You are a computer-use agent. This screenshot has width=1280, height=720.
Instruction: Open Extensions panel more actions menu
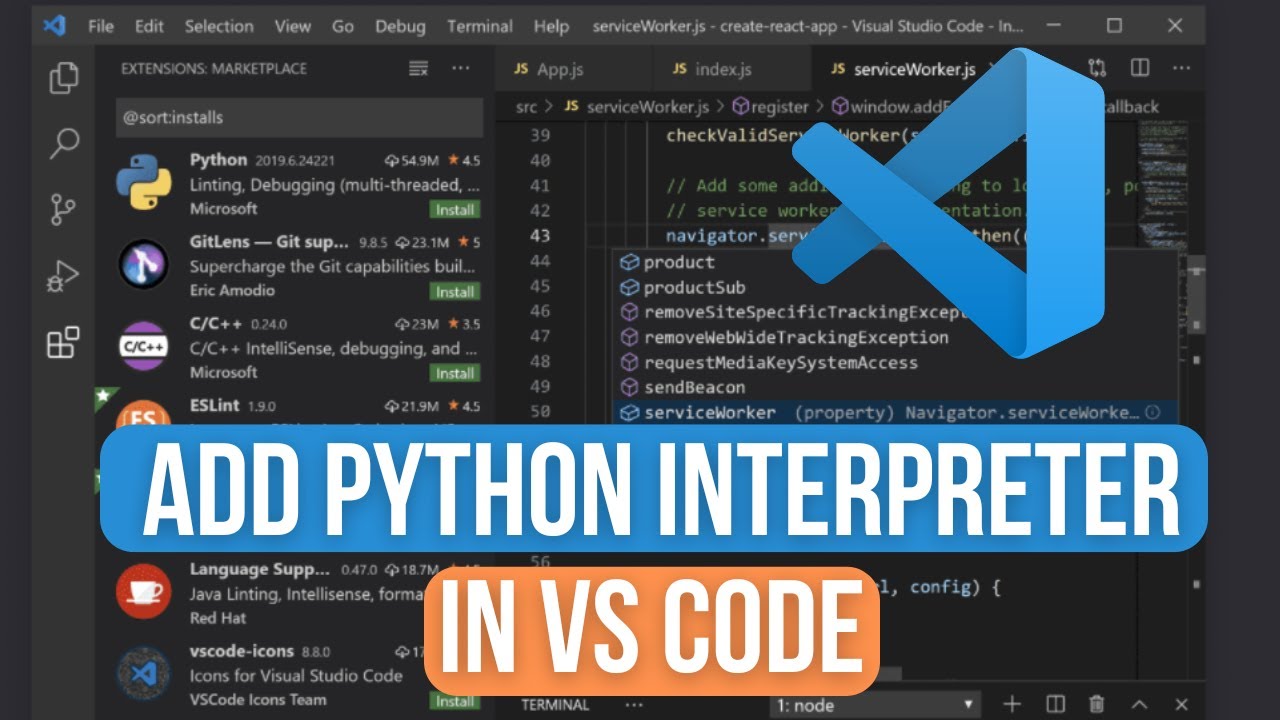pyautogui.click(x=460, y=68)
